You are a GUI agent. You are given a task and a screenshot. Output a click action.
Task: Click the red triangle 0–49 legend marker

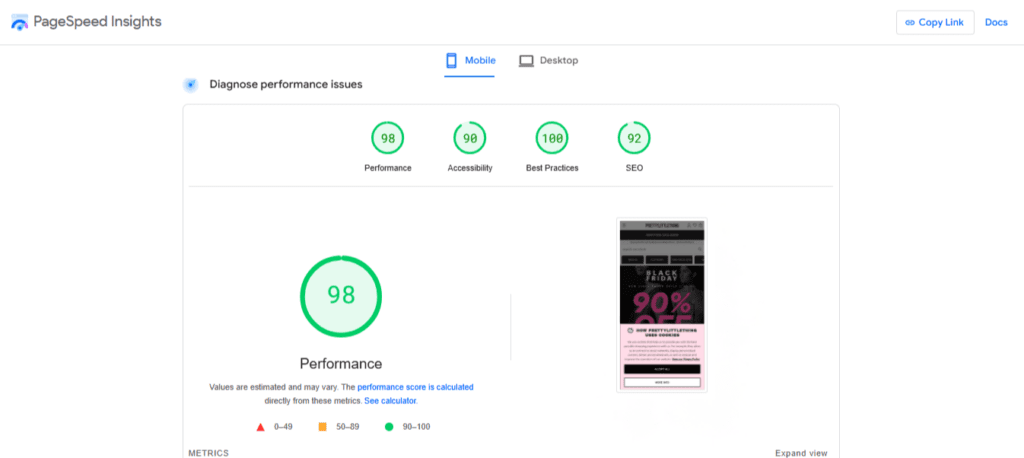(261, 427)
